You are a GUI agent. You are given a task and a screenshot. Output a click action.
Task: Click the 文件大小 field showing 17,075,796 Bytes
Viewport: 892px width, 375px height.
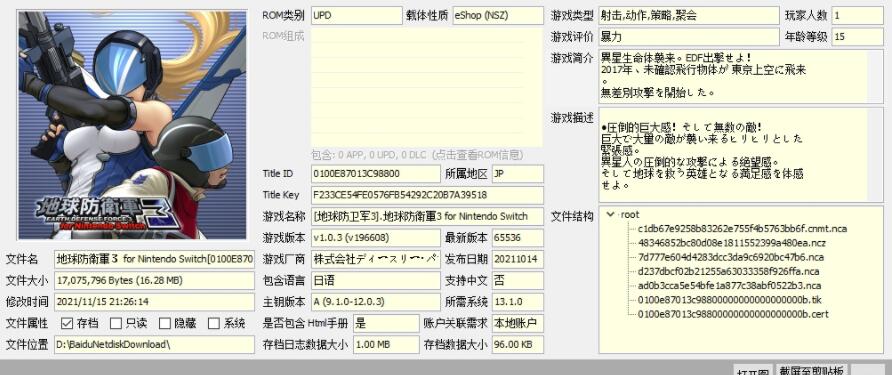coord(154,281)
